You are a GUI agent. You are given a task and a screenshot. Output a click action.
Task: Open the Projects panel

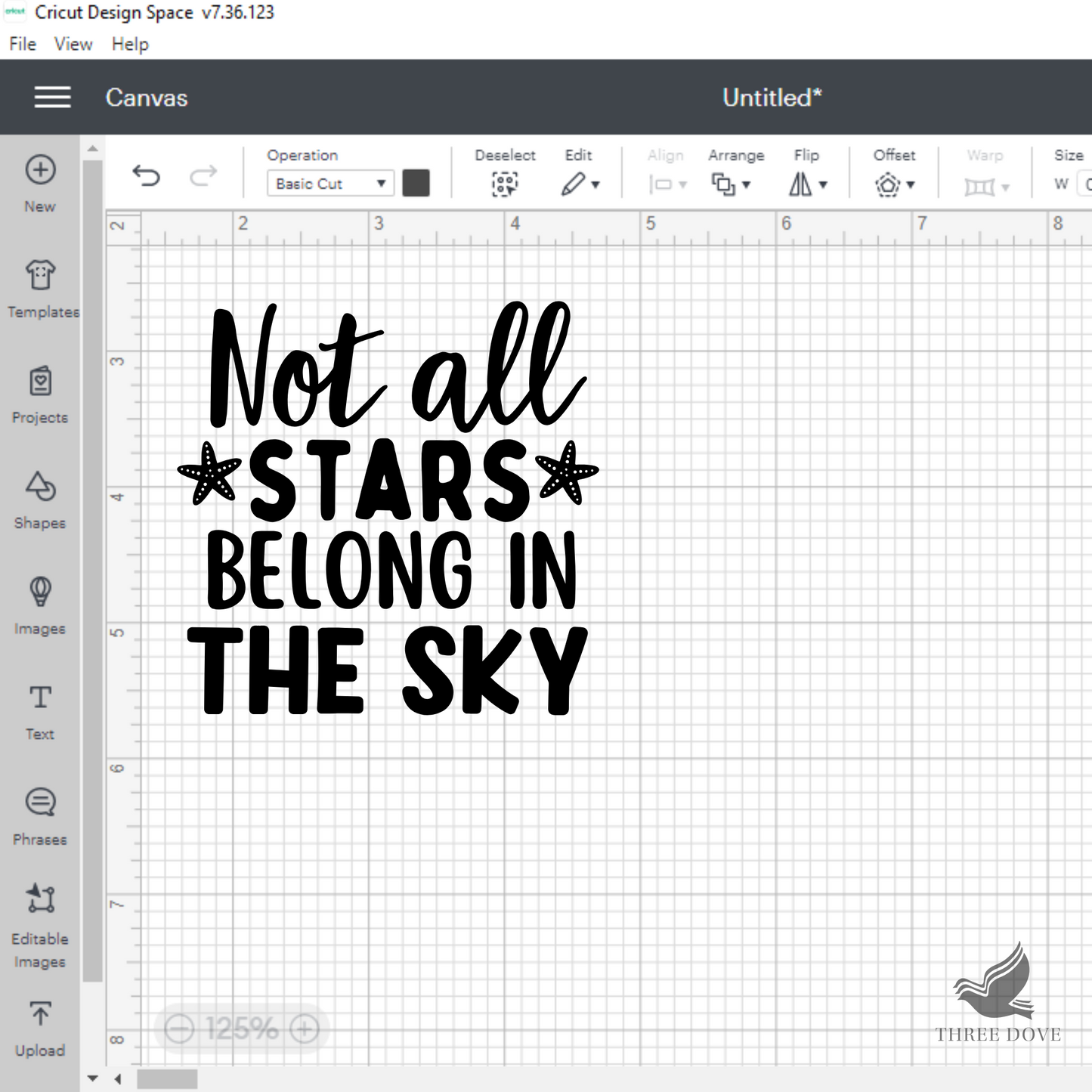40,394
